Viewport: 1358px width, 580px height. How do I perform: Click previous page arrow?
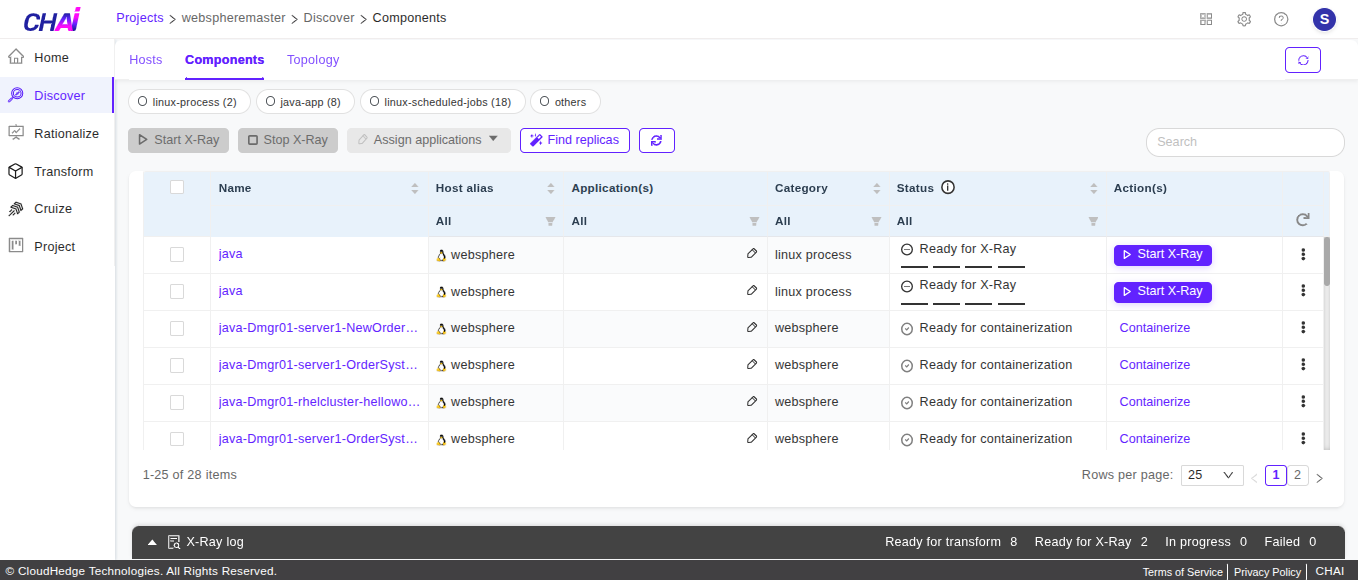click(x=1254, y=478)
